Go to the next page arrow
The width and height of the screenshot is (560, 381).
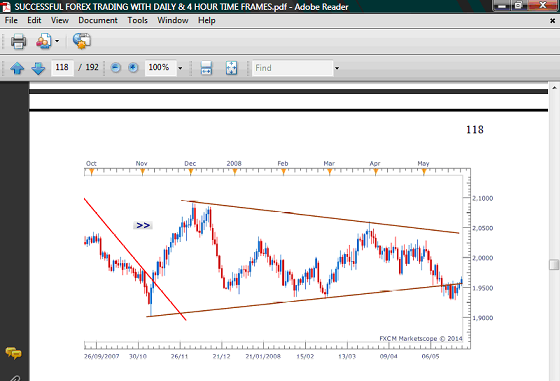(x=38, y=68)
